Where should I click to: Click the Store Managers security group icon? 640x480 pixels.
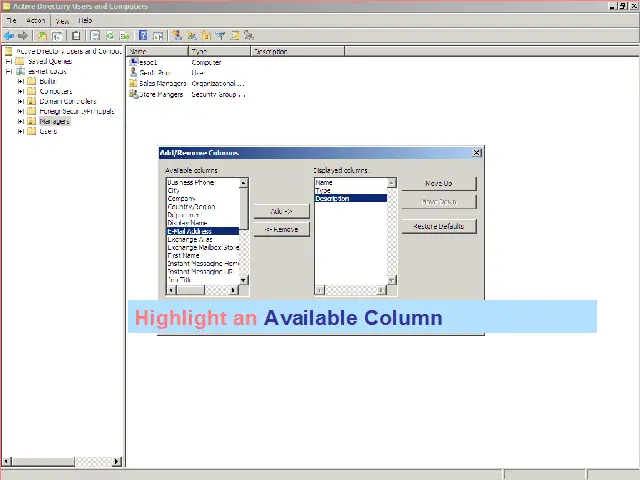tap(134, 95)
